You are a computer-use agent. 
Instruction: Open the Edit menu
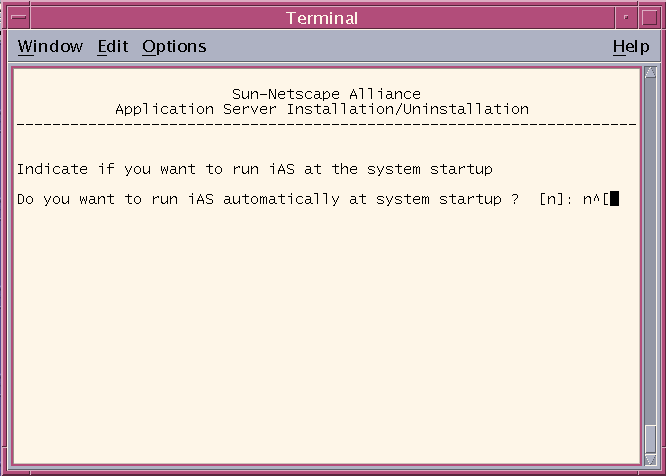[x=113, y=46]
